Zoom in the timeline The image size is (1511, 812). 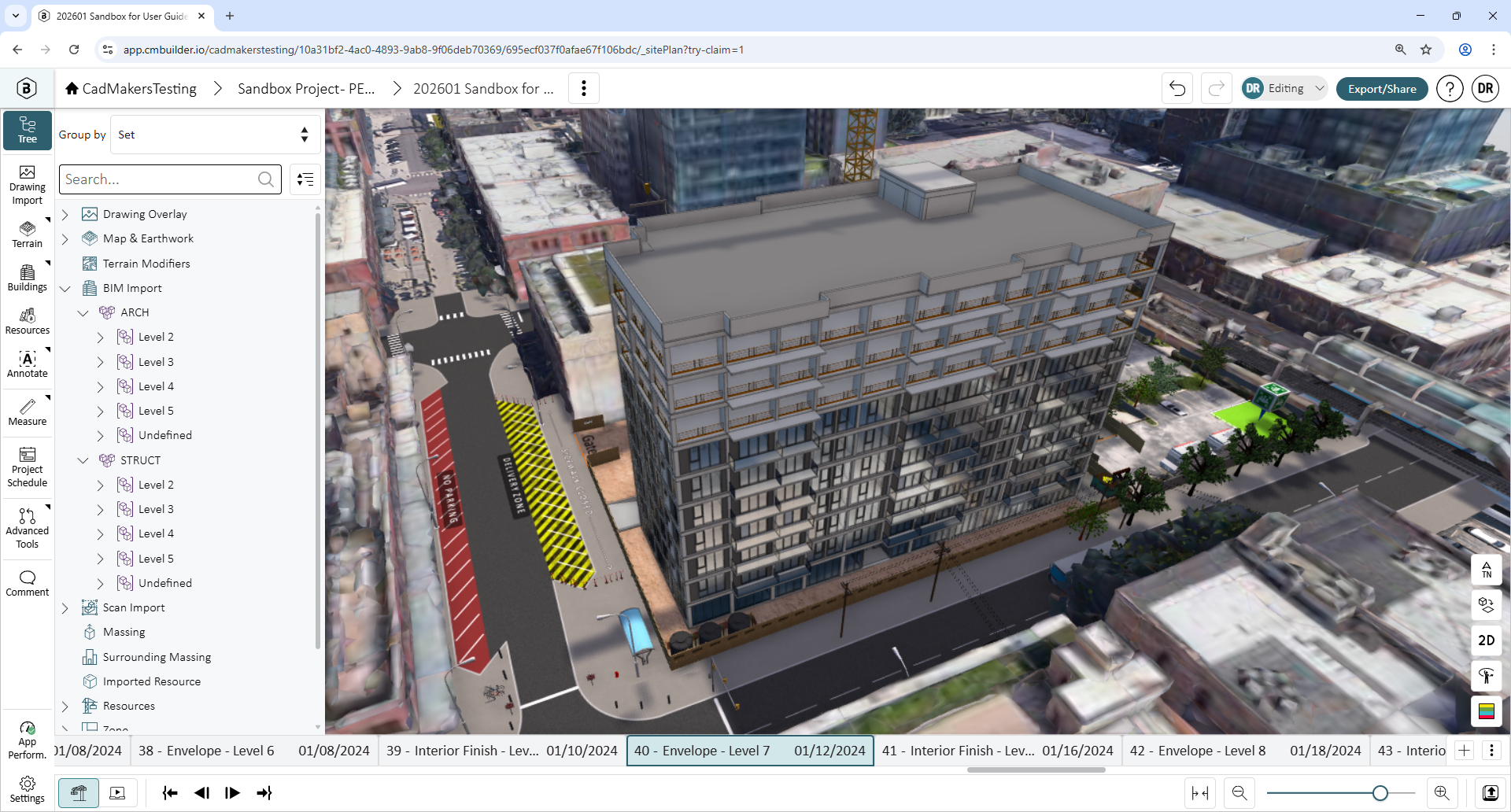[x=1442, y=793]
